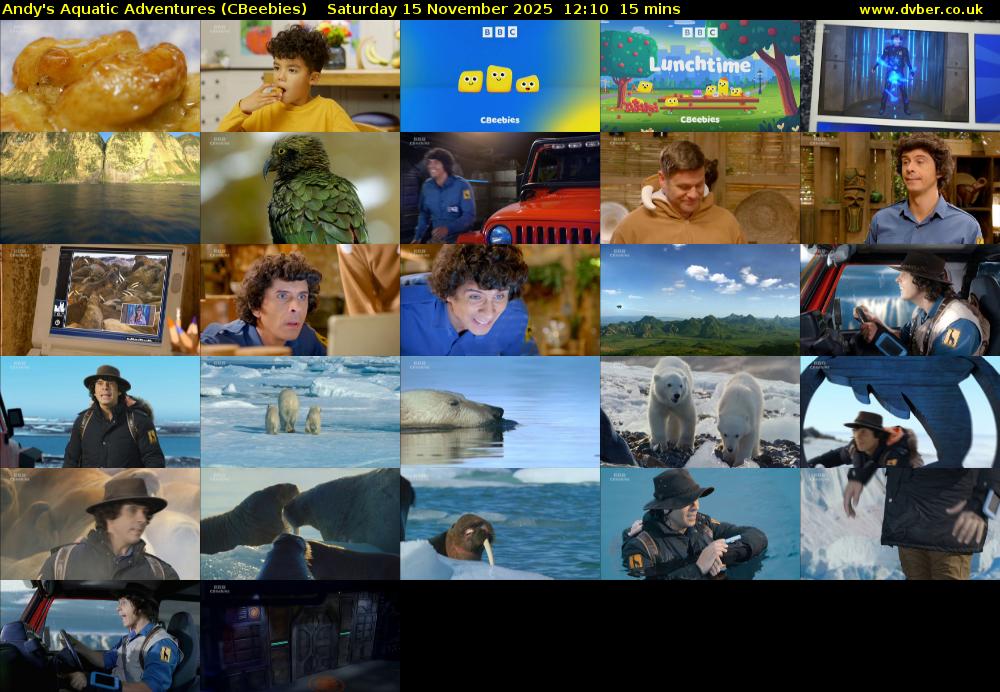The width and height of the screenshot is (1000, 692).
Task: Click the pancake with syrup thumbnail
Action: (99, 76)
